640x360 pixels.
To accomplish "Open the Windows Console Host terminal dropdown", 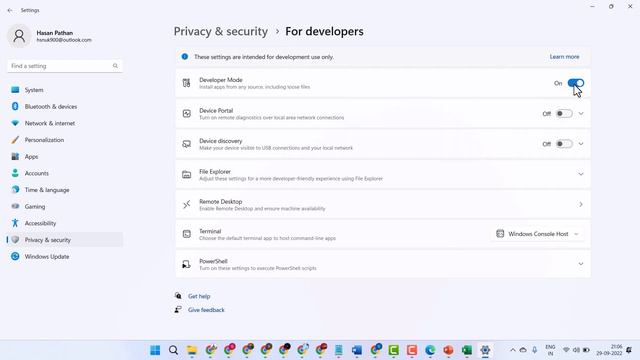I will click(538, 234).
